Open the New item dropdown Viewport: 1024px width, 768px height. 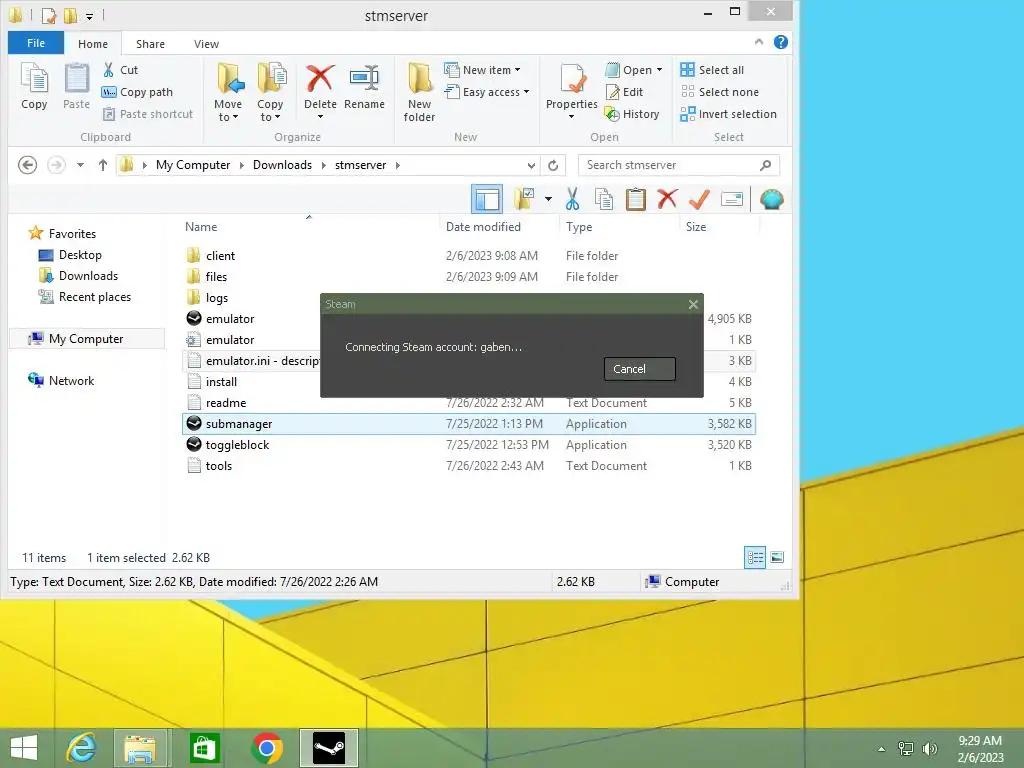pos(482,70)
